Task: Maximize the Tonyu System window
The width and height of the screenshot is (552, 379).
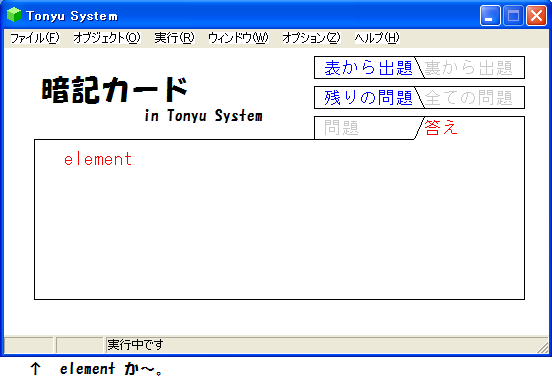Action: tap(513, 16)
